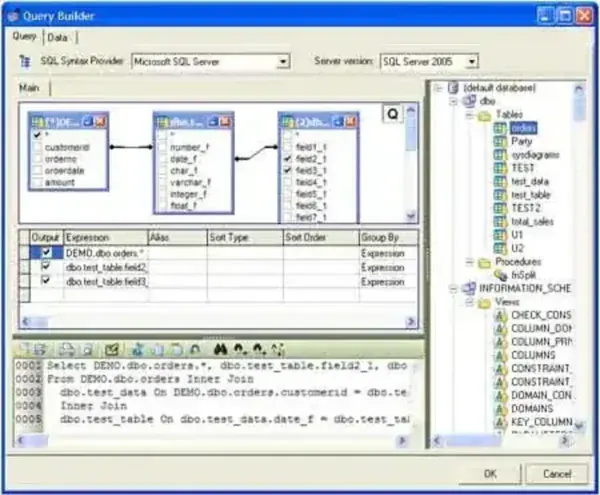The height and width of the screenshot is (495, 600).
Task: Click the first icon in the SQL editor toolbar
Action: [24, 349]
